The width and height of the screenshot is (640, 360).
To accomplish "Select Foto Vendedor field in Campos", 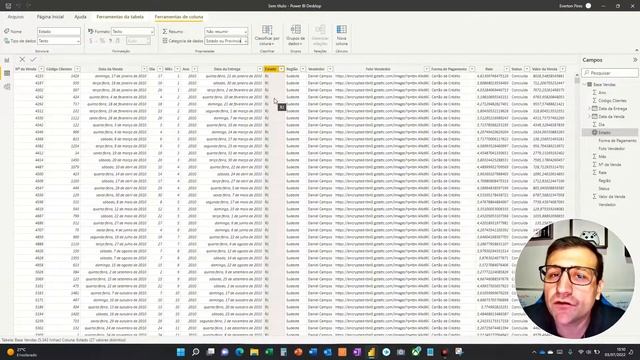I will click(611, 149).
